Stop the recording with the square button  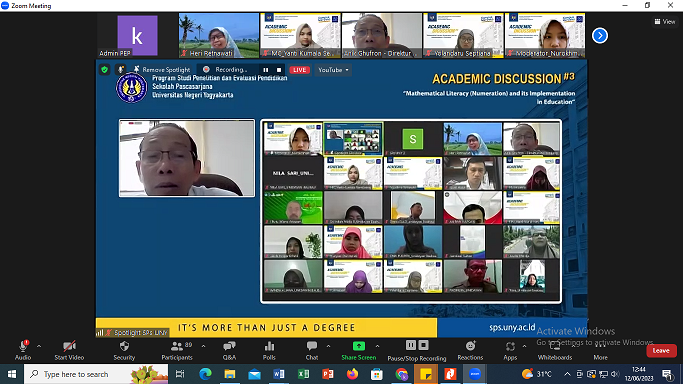tap(279, 70)
